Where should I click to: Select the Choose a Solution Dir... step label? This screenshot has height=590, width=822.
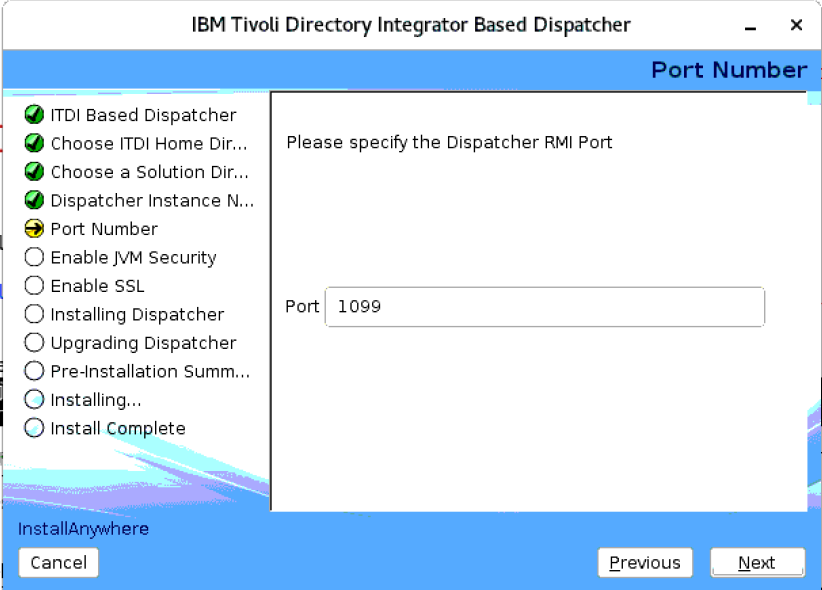(149, 171)
